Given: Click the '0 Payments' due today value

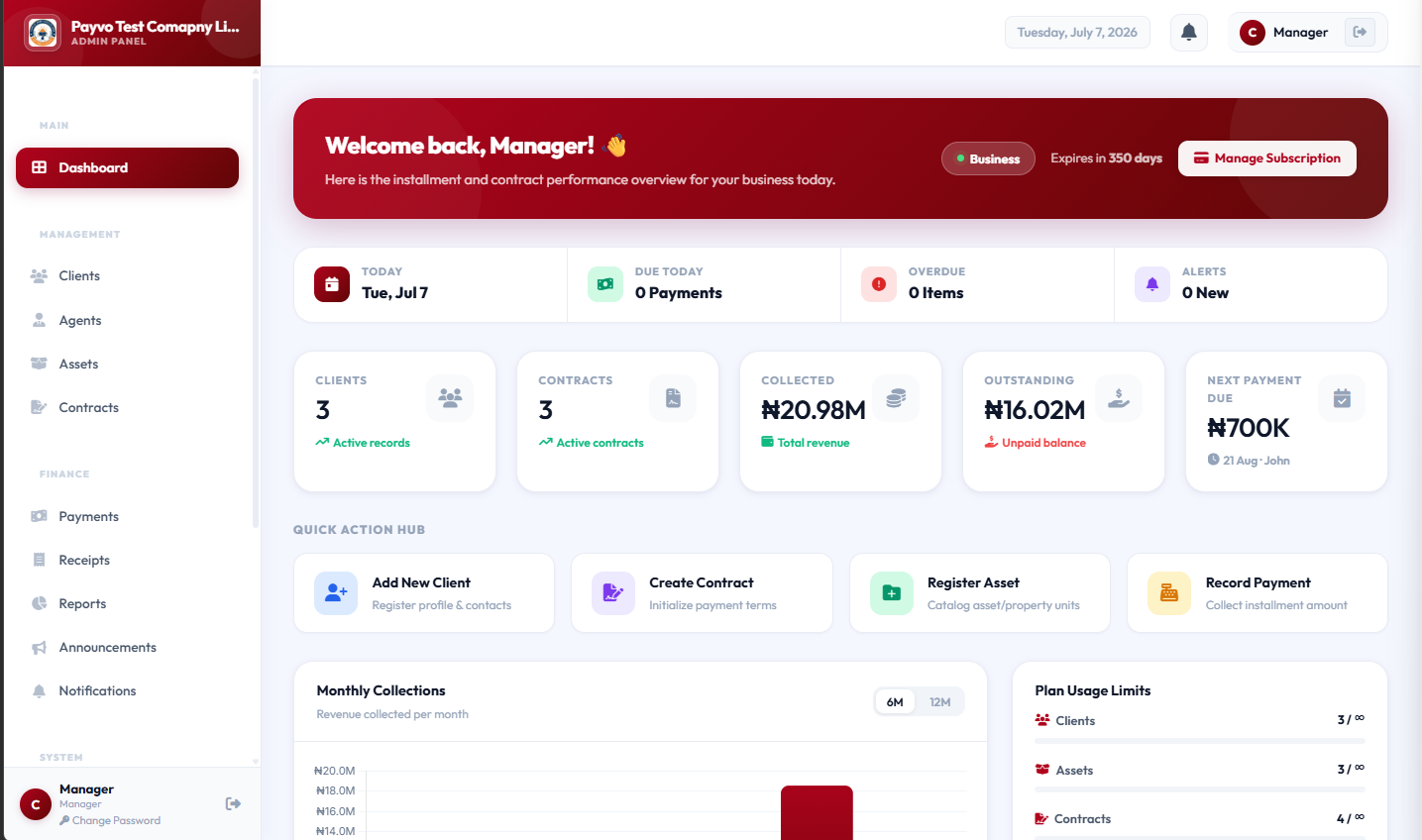Looking at the screenshot, I should pos(679,293).
